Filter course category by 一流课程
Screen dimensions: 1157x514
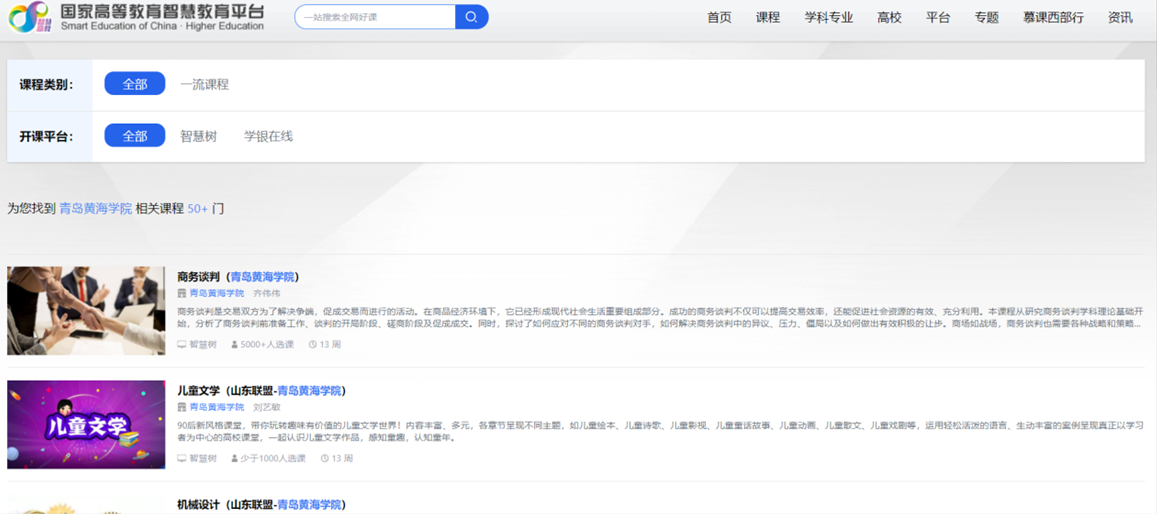[x=204, y=84]
